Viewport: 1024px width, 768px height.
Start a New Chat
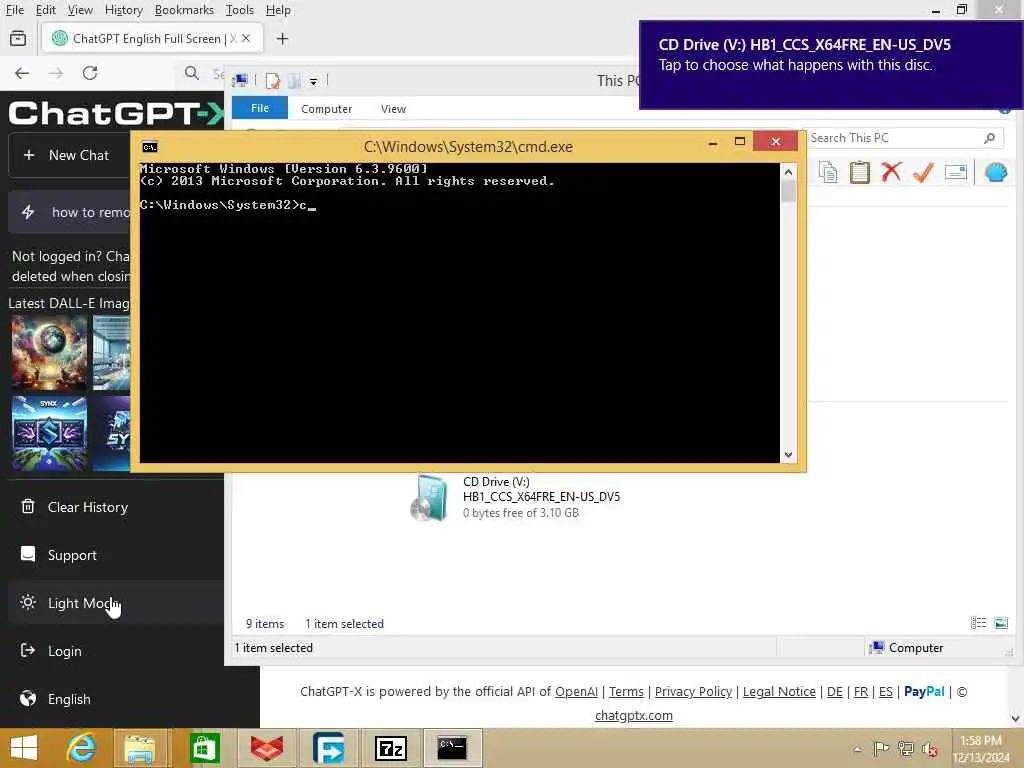pyautogui.click(x=69, y=155)
